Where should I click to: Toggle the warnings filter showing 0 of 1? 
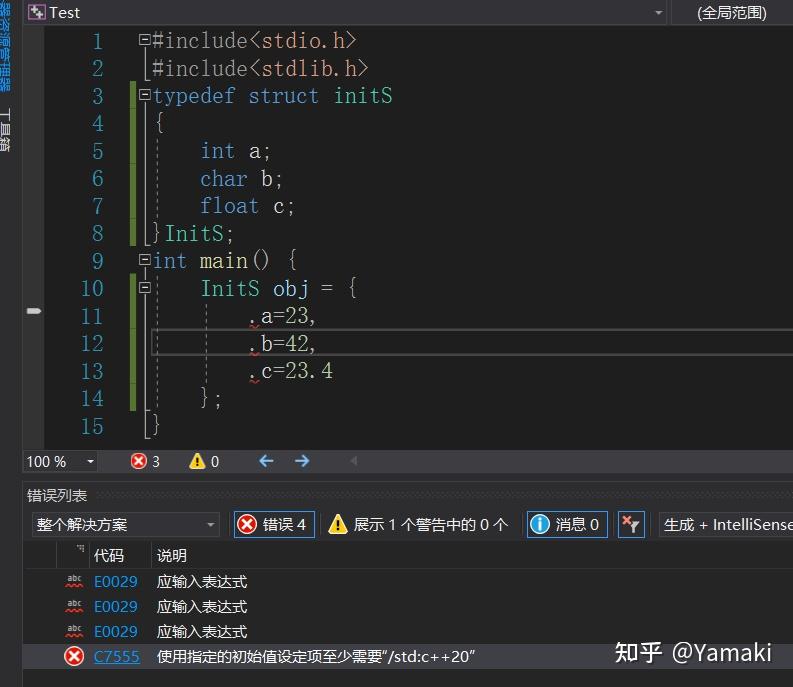pyautogui.click(x=418, y=525)
